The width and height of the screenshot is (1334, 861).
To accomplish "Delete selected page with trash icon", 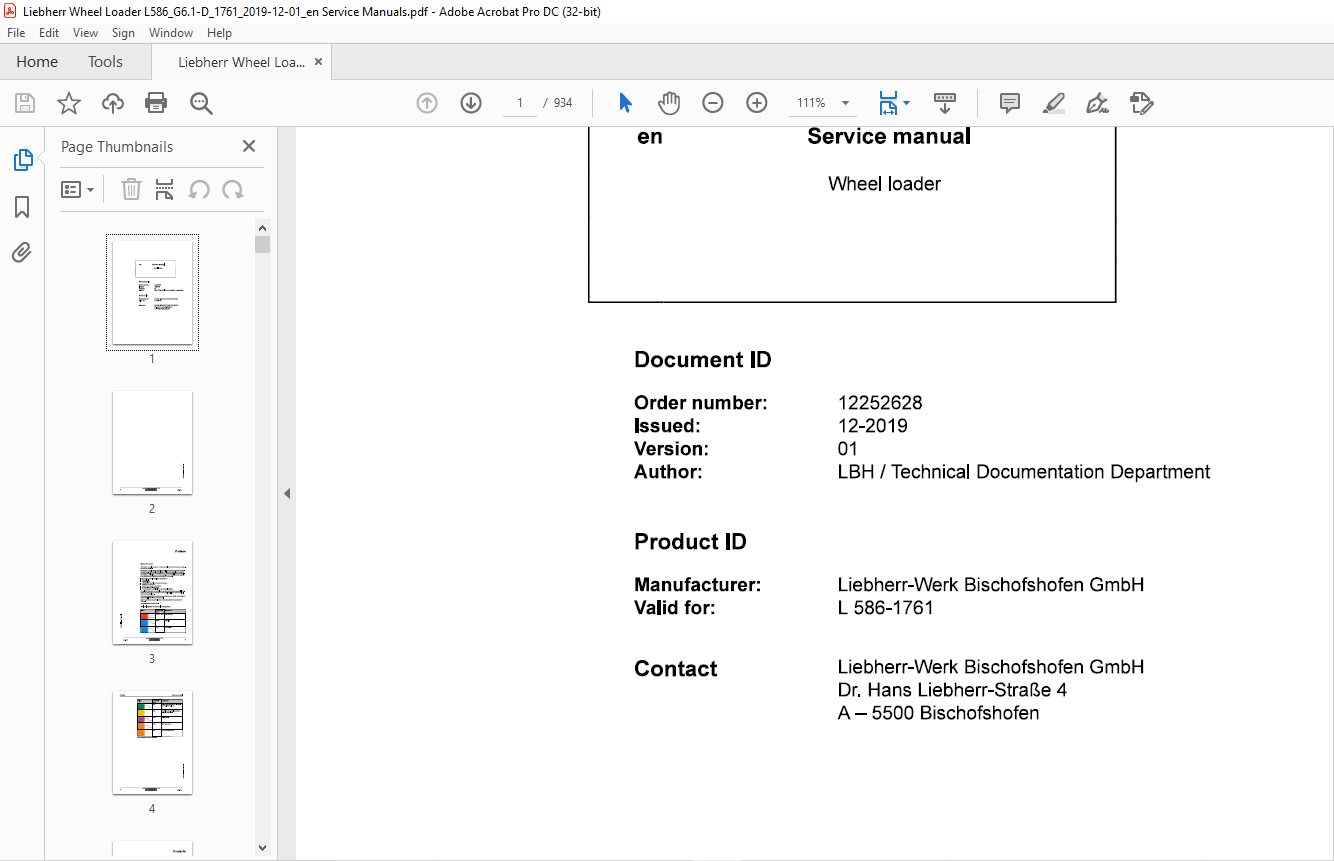I will (x=131, y=189).
